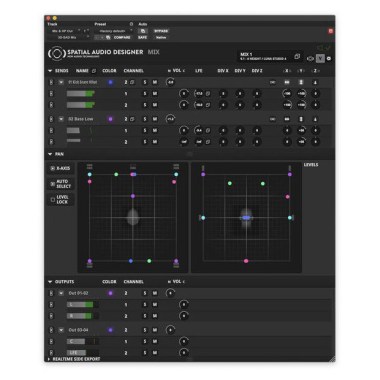Click the purple color swatch of 02 Bass Low

coord(110,119)
